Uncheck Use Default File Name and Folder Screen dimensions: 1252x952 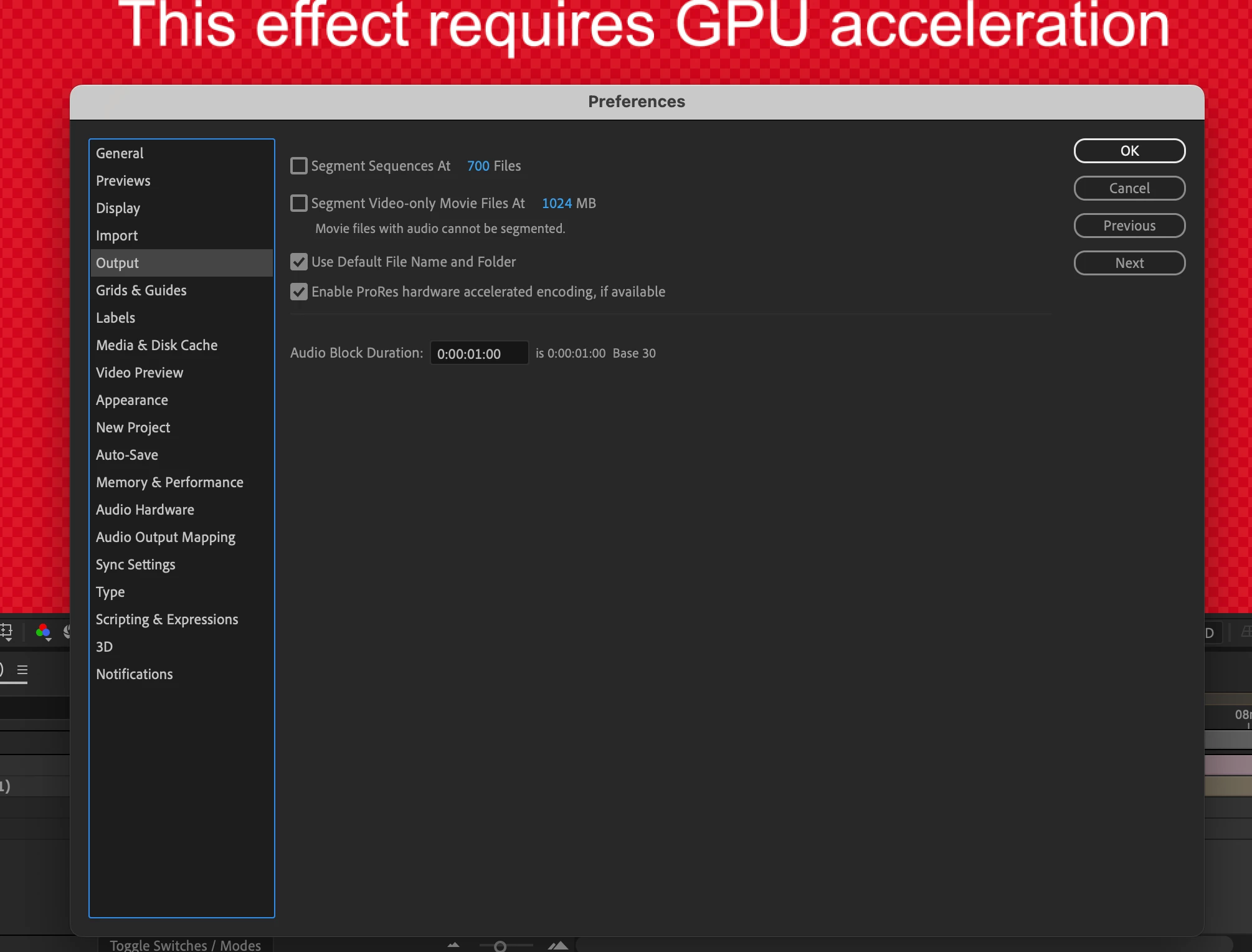[x=299, y=262]
